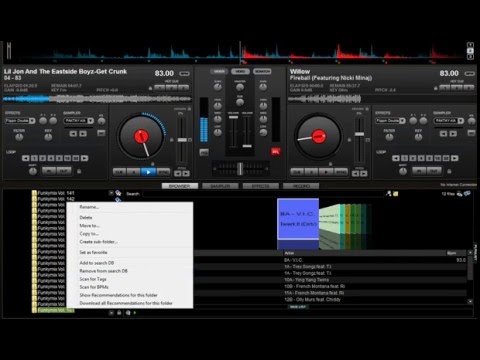Set right deck loop length to 8

coord(430,158)
